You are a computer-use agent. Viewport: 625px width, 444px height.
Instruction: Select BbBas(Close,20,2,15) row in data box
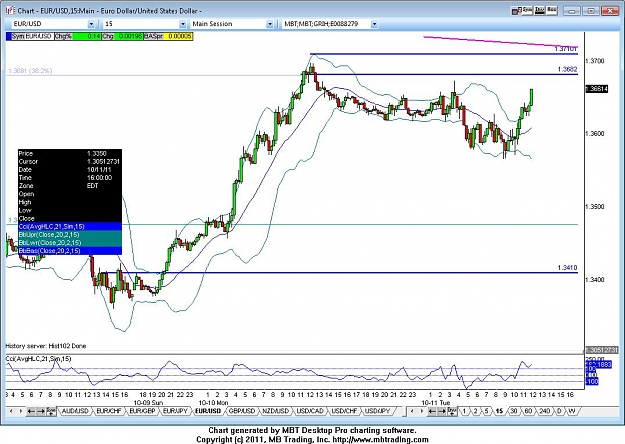pyautogui.click(x=70, y=251)
